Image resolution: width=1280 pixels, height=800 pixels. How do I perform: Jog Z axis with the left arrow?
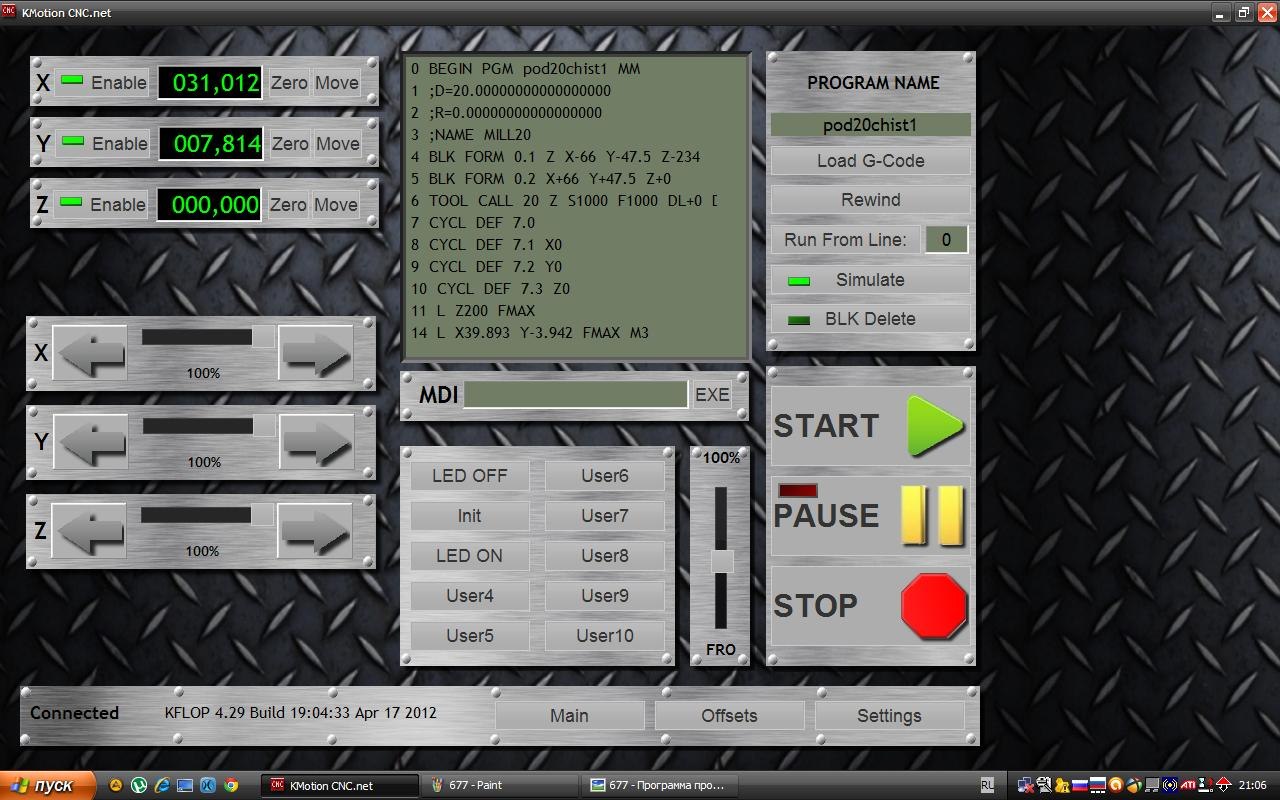point(89,530)
